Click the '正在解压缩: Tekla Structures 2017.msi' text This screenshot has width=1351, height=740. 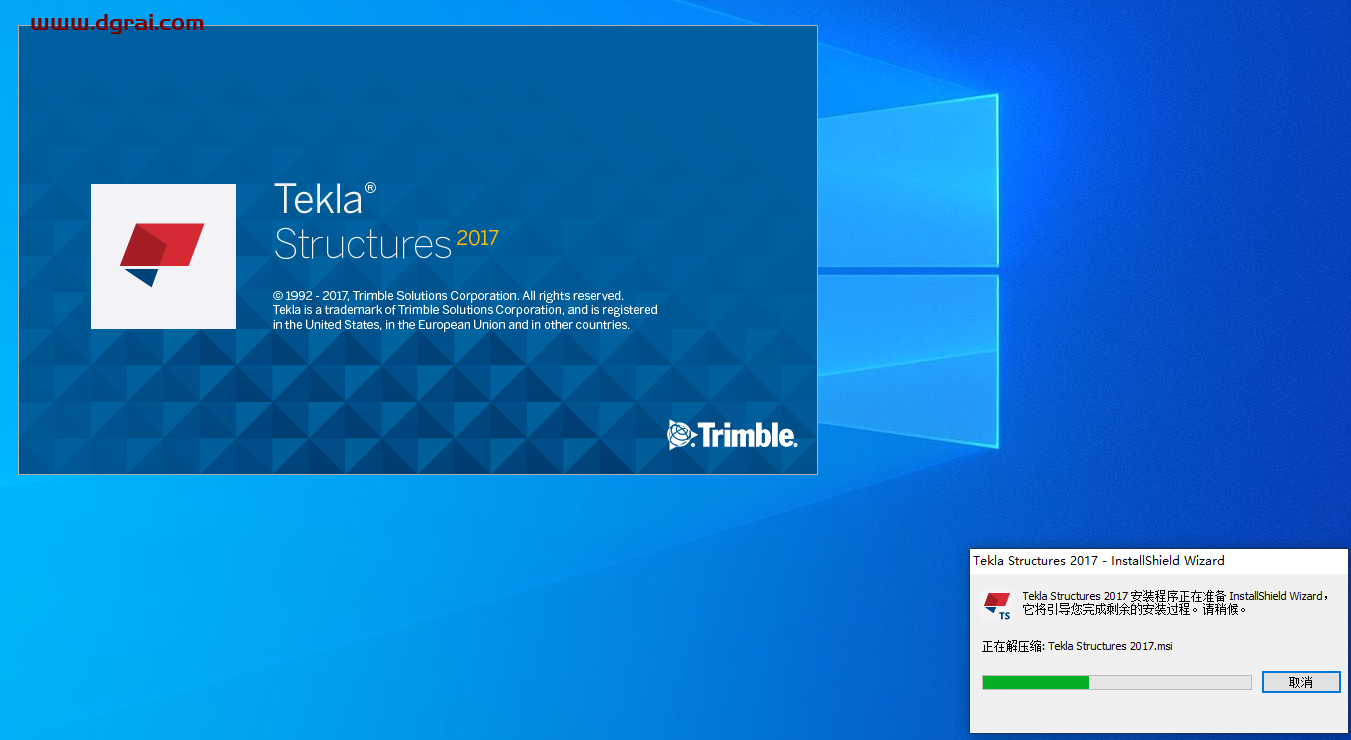tap(1077, 646)
